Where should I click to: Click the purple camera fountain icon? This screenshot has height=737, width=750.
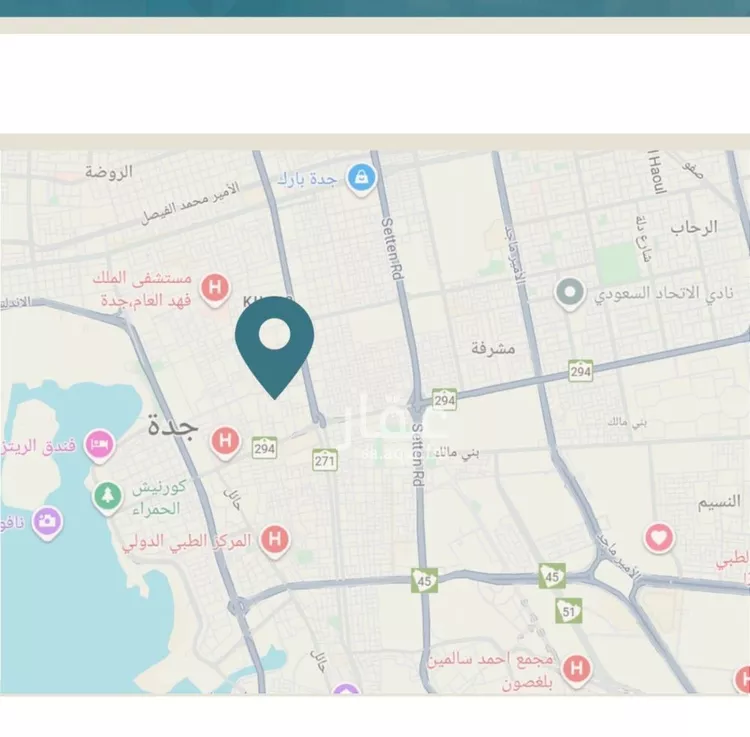(47, 522)
